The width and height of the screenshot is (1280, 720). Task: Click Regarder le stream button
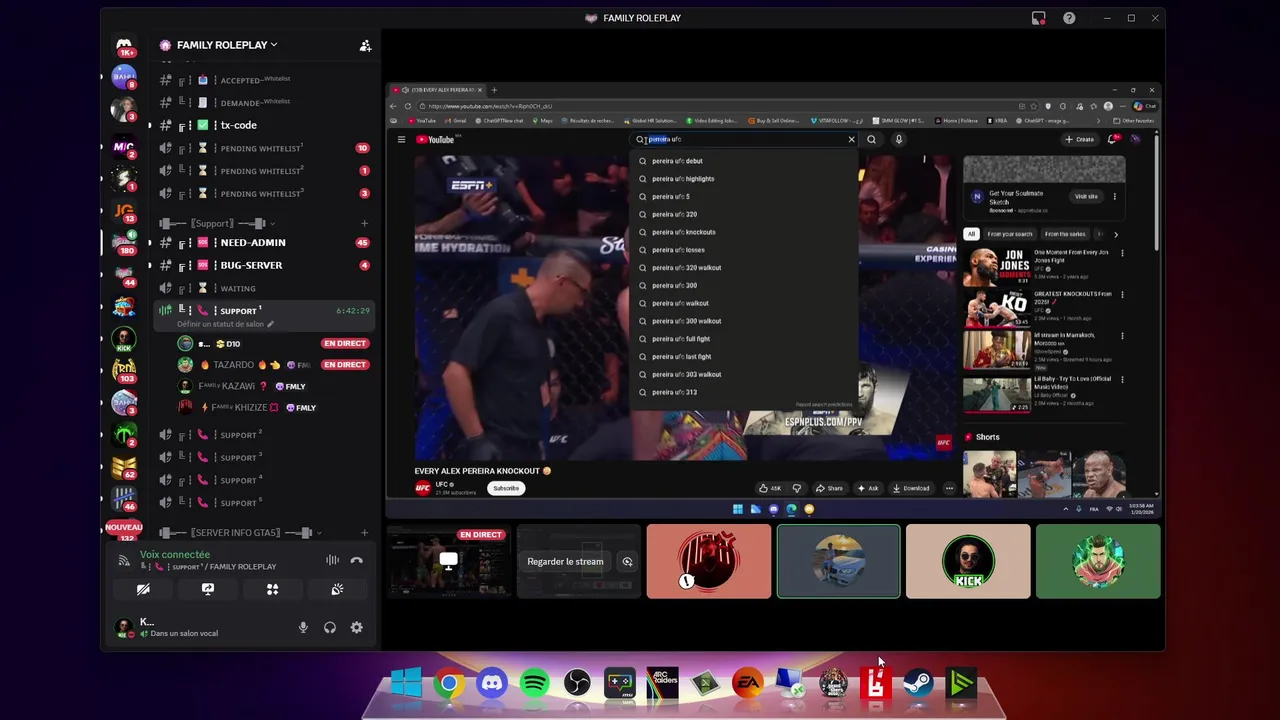[565, 561]
